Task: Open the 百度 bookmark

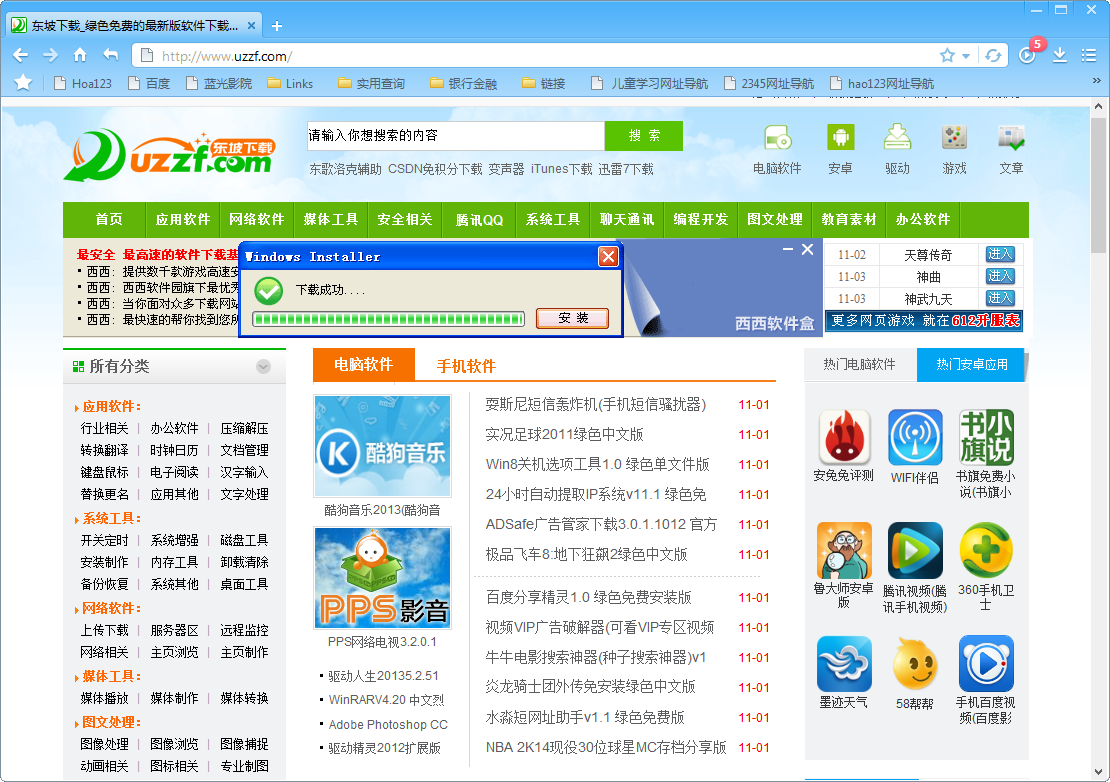Action: coord(149,84)
